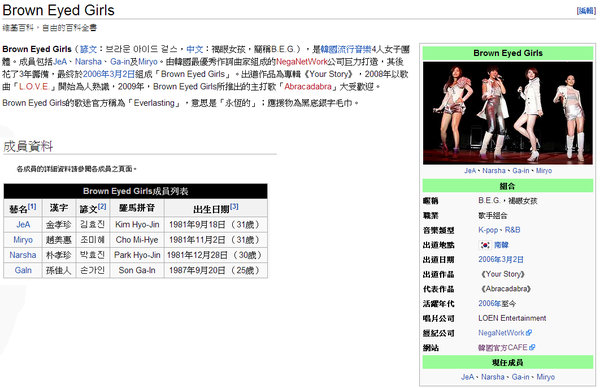Open Narsha under 現任成員 in infobox

[492, 377]
